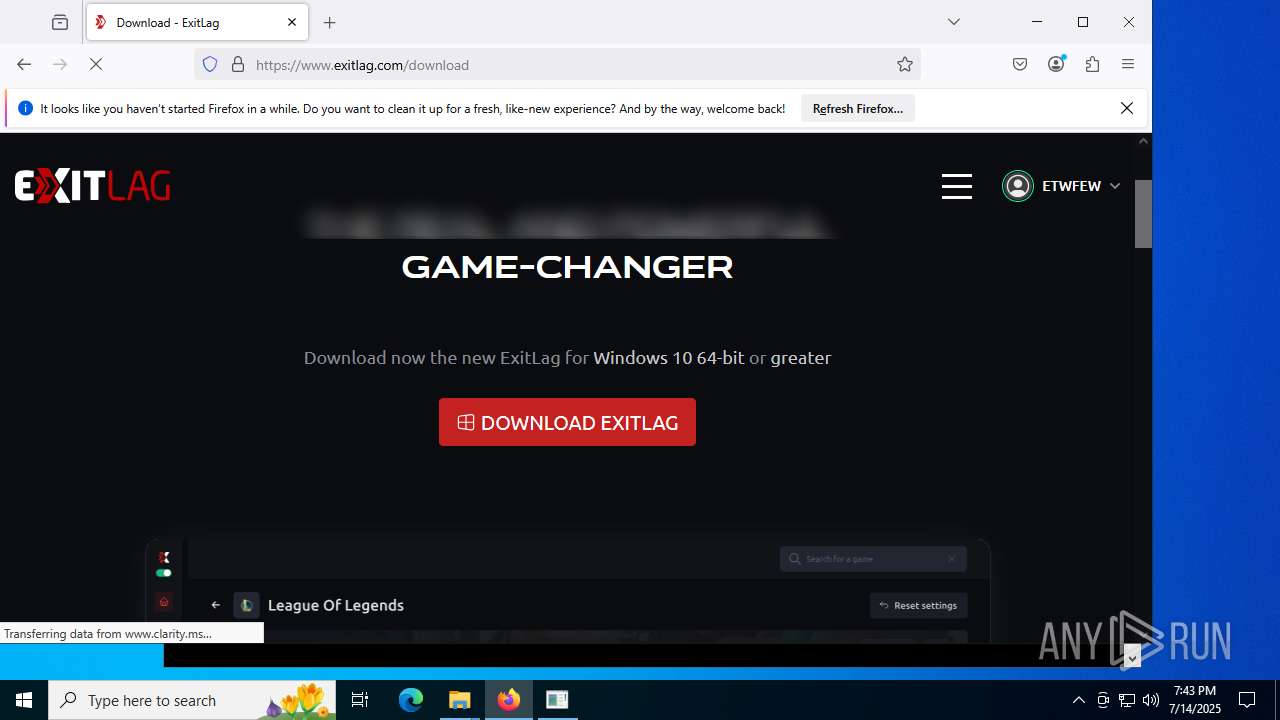The width and height of the screenshot is (1280, 720).
Task: Click the Refresh Firefox button
Action: point(858,108)
